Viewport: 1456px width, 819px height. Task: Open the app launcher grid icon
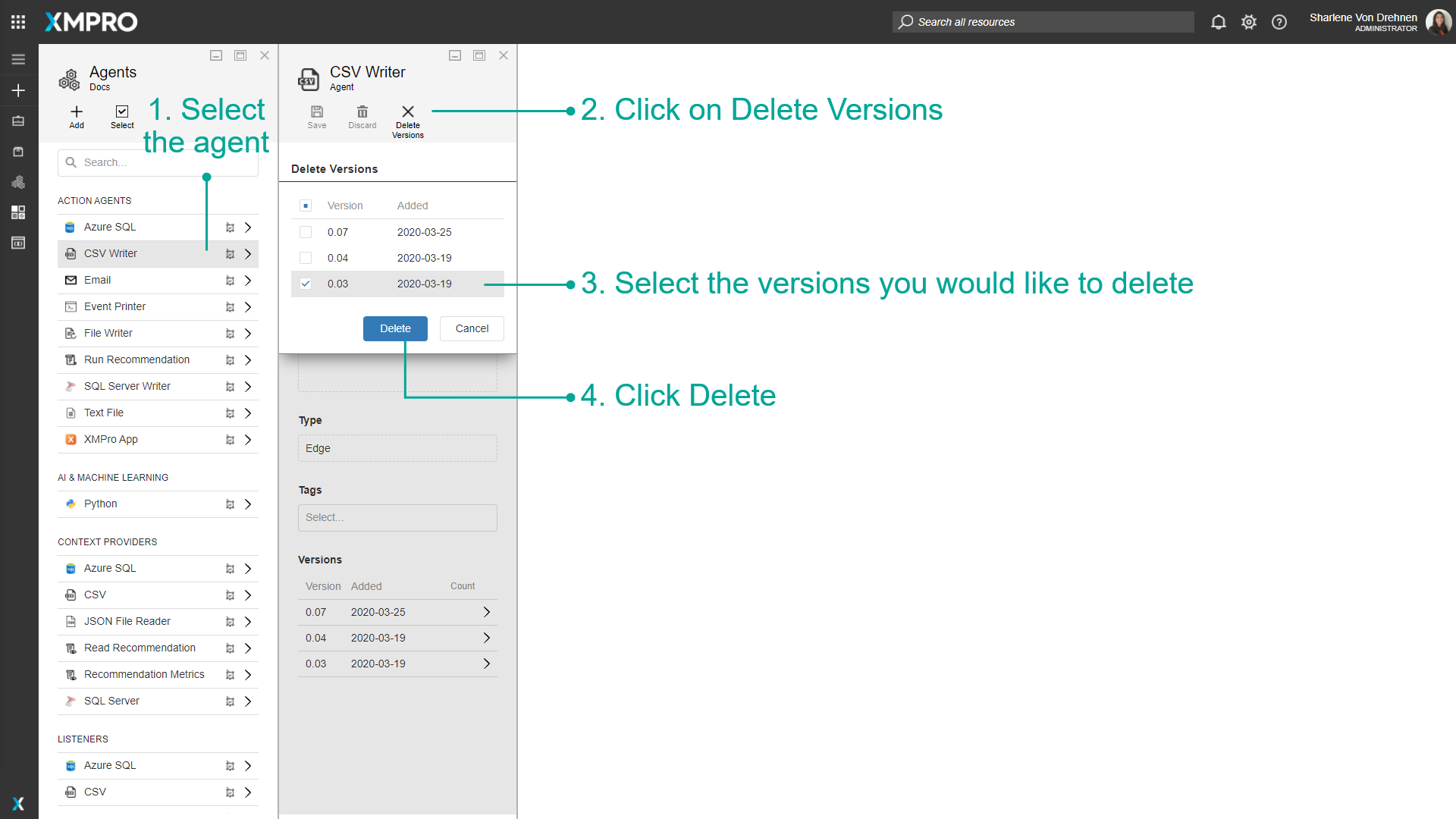(18, 22)
